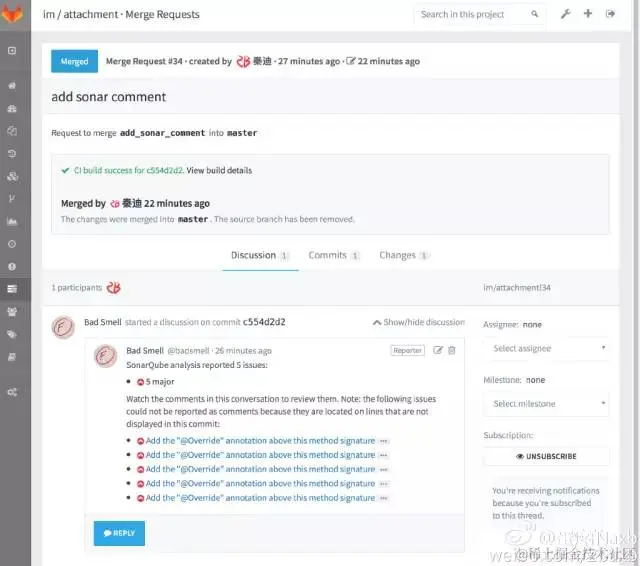Open the Select milestone dropdown
Image resolution: width=640 pixels, height=566 pixels.
tap(547, 404)
